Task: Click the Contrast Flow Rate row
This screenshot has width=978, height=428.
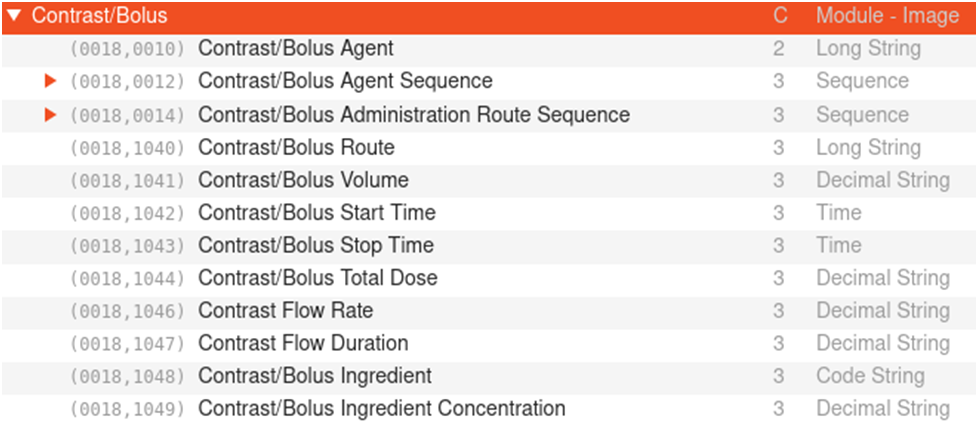Action: 285,311
